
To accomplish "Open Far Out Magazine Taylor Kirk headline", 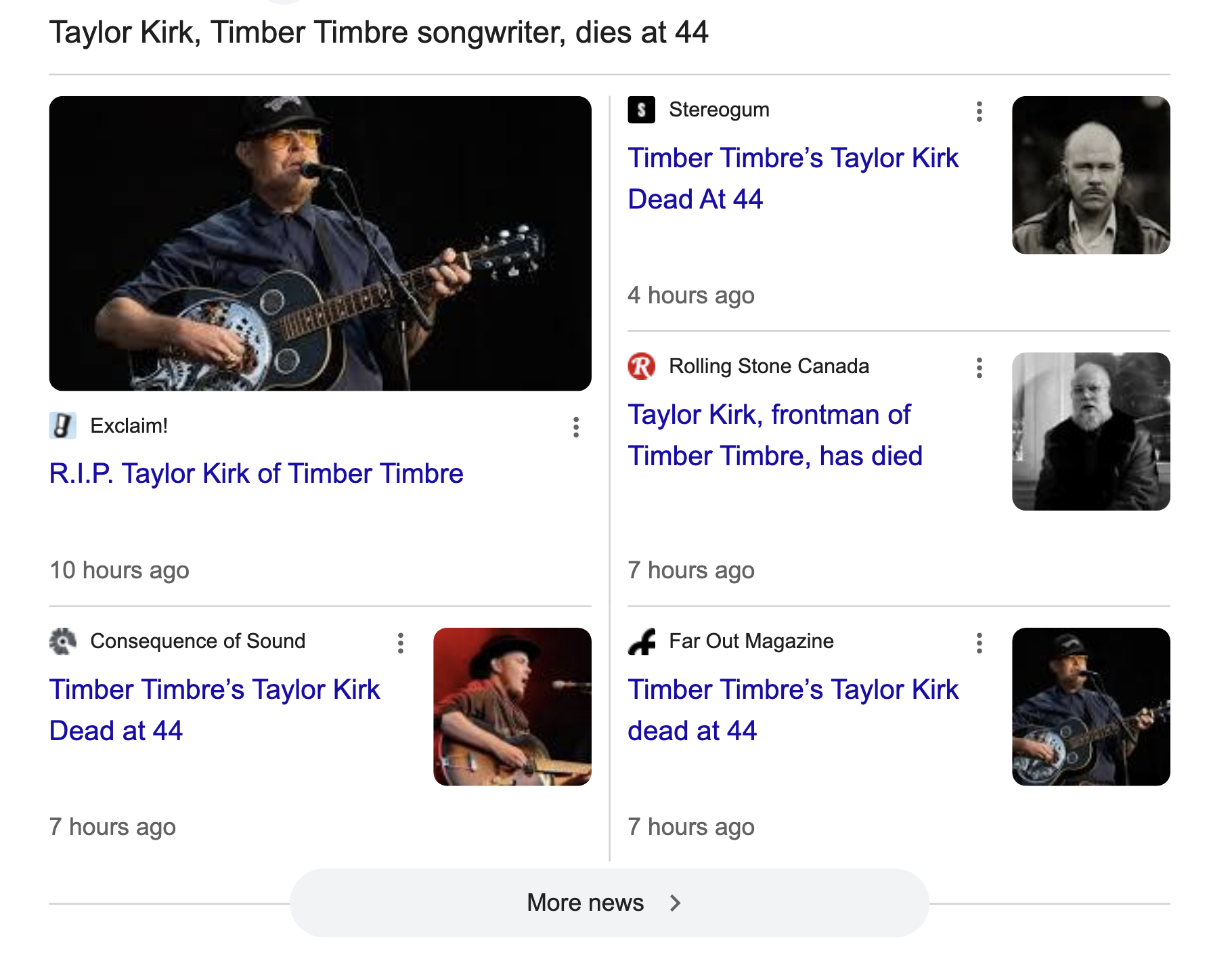I will 793,710.
